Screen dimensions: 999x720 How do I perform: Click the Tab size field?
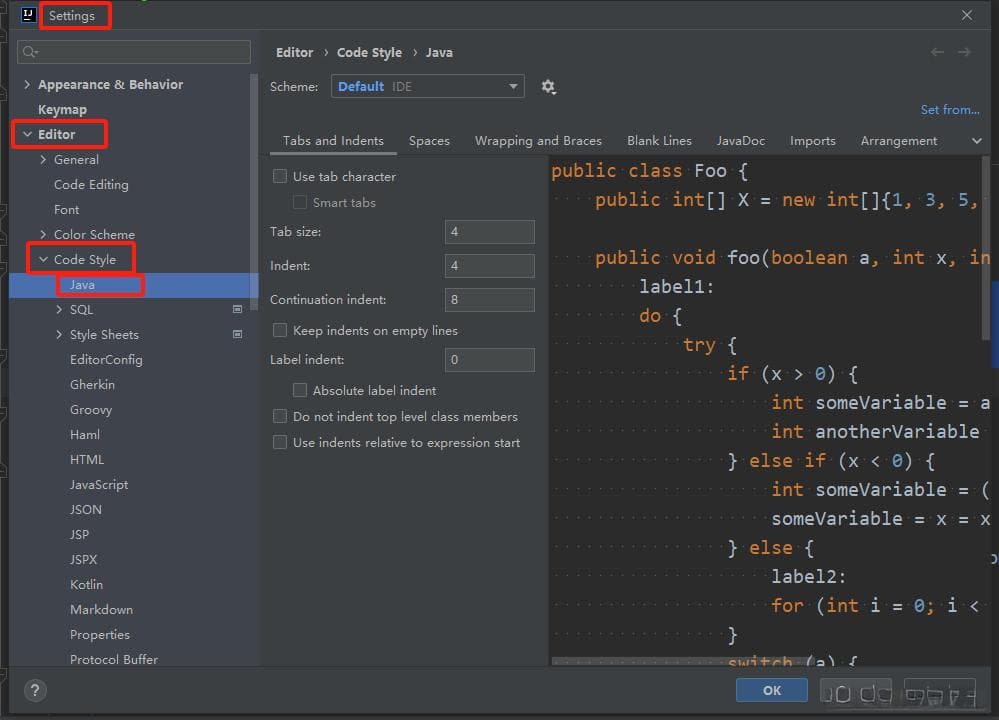pos(489,232)
